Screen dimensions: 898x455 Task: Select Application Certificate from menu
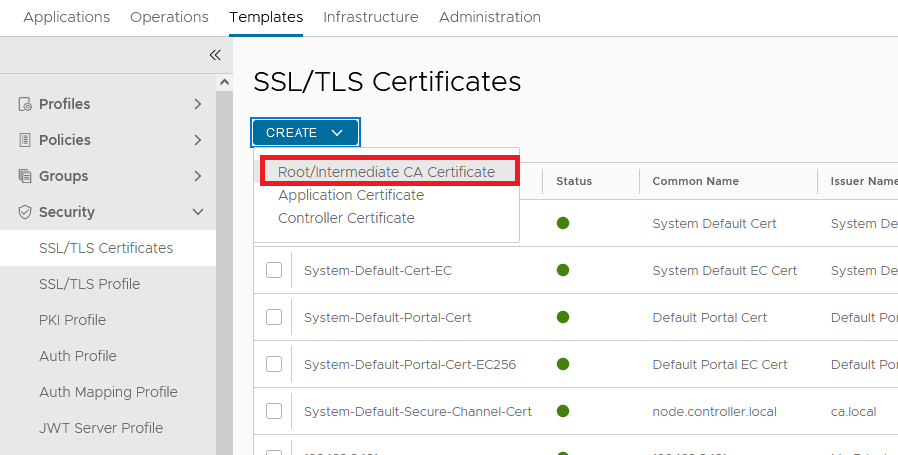[351, 195]
